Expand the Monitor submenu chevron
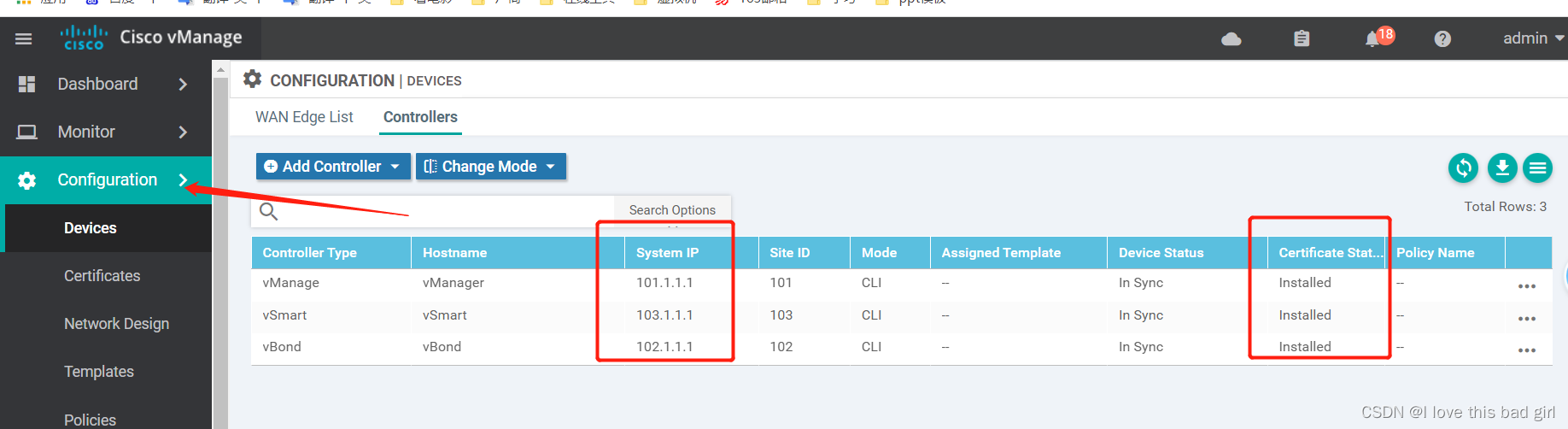Screen dimensions: 1568x429 click(183, 132)
